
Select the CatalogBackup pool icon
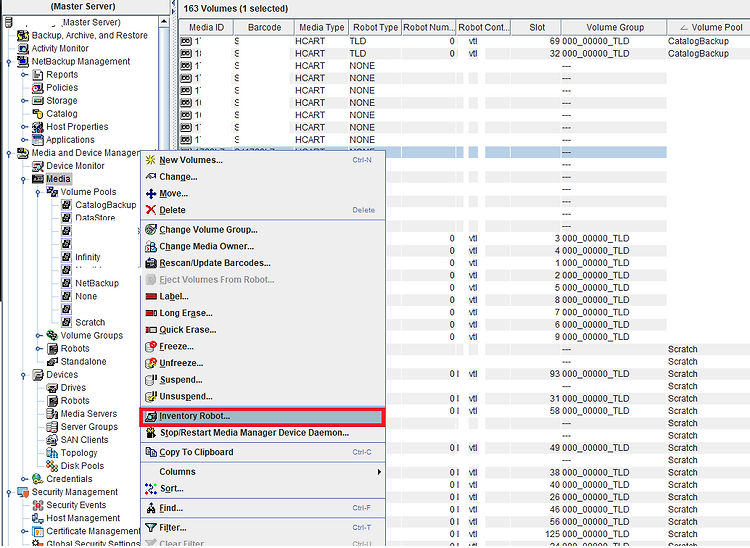[66, 205]
